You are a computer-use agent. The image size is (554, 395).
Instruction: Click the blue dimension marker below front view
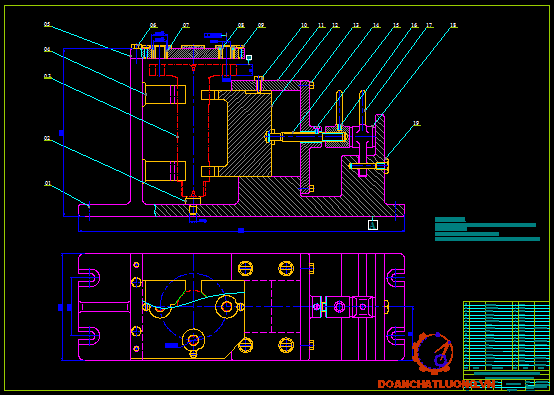[x=241, y=231]
